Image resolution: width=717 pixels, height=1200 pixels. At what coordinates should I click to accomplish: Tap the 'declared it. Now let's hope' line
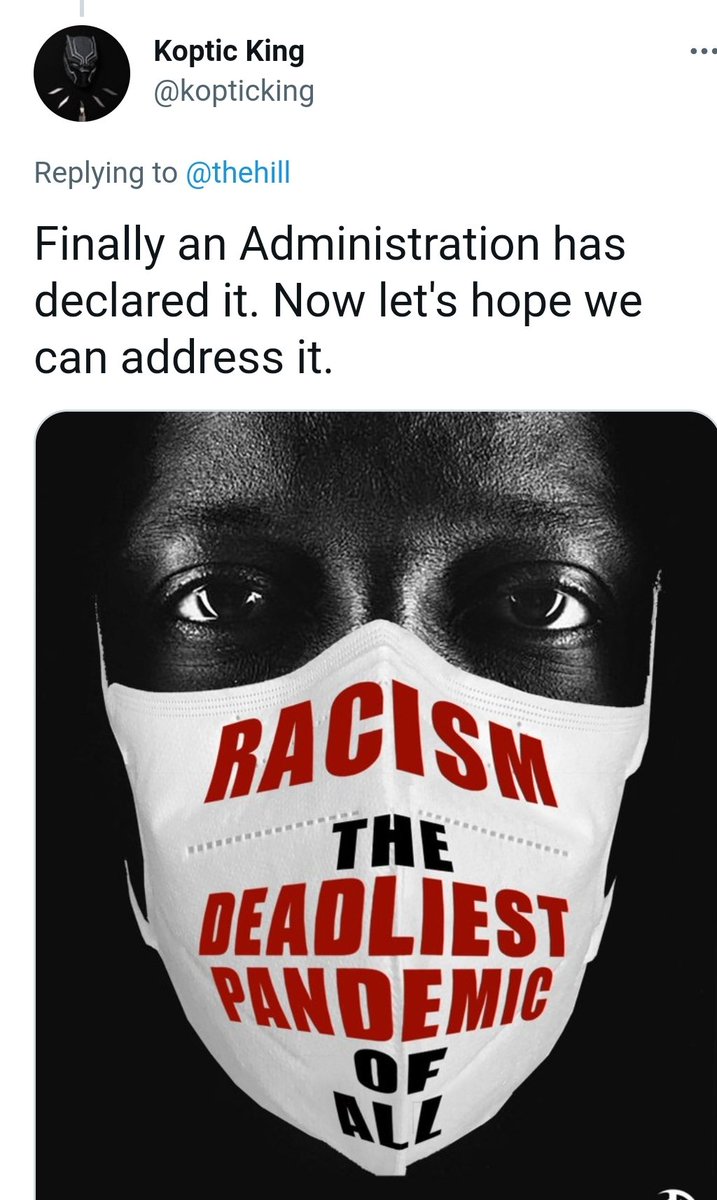pos(338,301)
